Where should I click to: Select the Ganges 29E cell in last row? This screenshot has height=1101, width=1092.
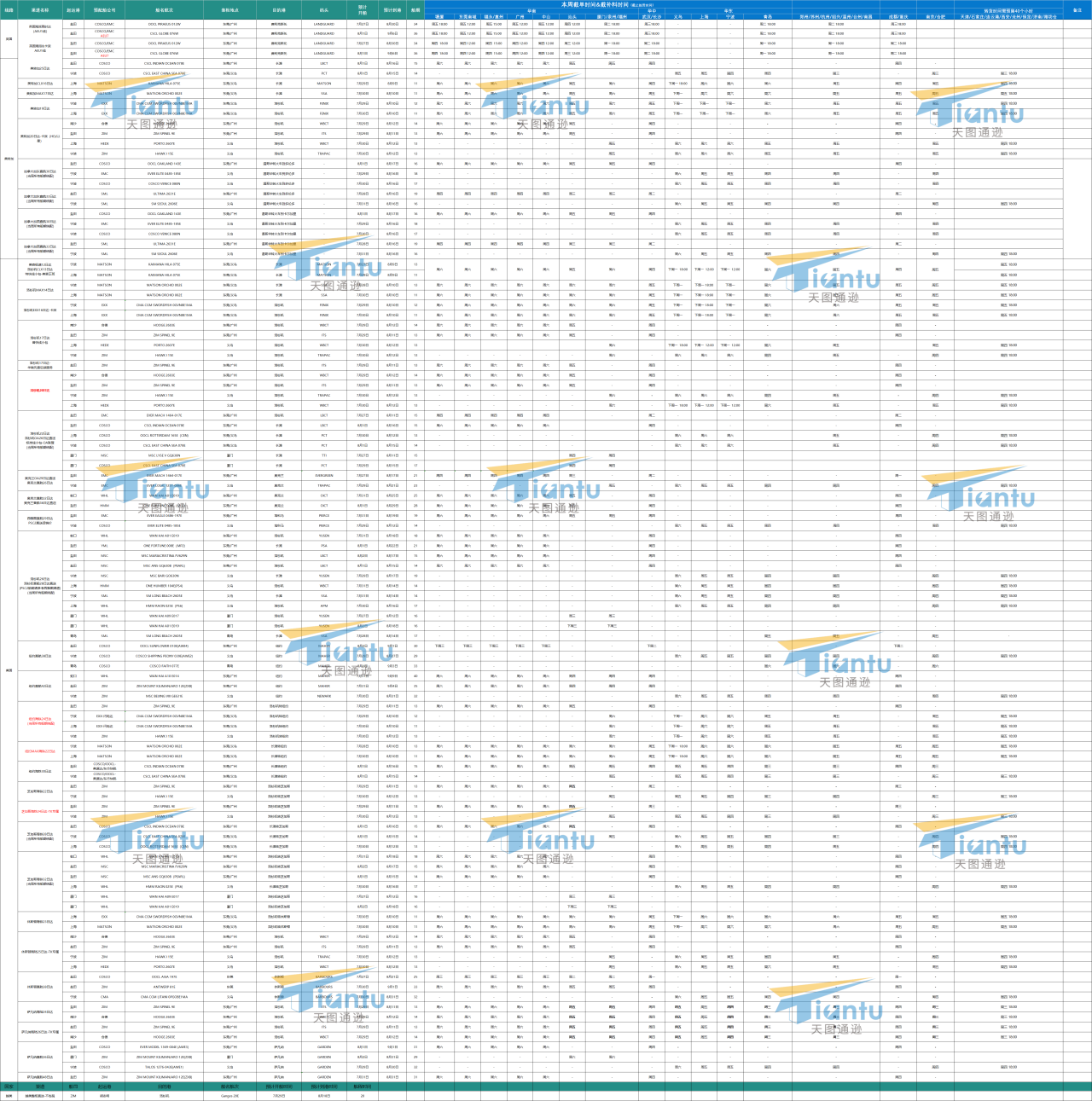click(x=229, y=1096)
